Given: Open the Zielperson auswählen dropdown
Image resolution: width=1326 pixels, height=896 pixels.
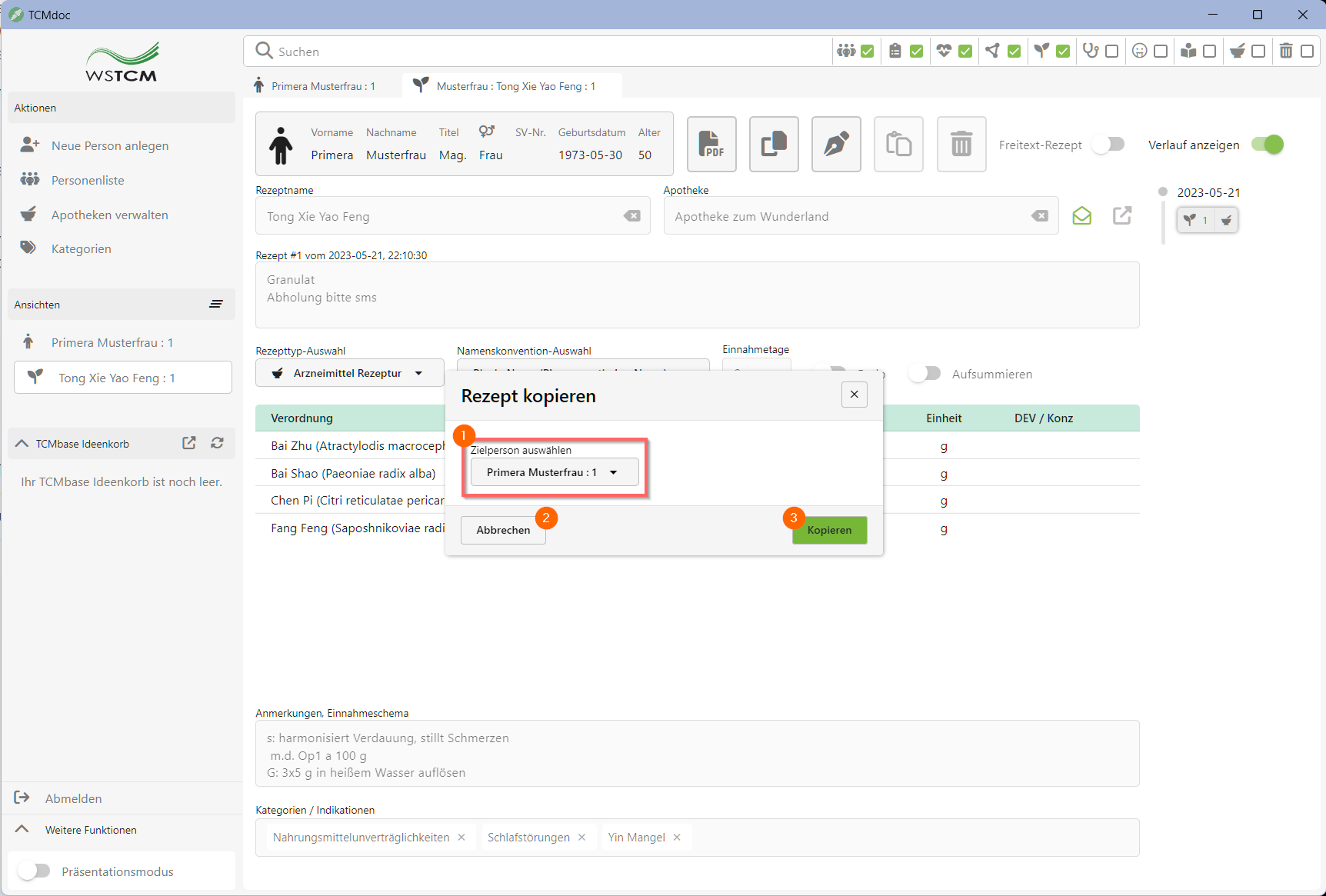Looking at the screenshot, I should pyautogui.click(x=554, y=472).
